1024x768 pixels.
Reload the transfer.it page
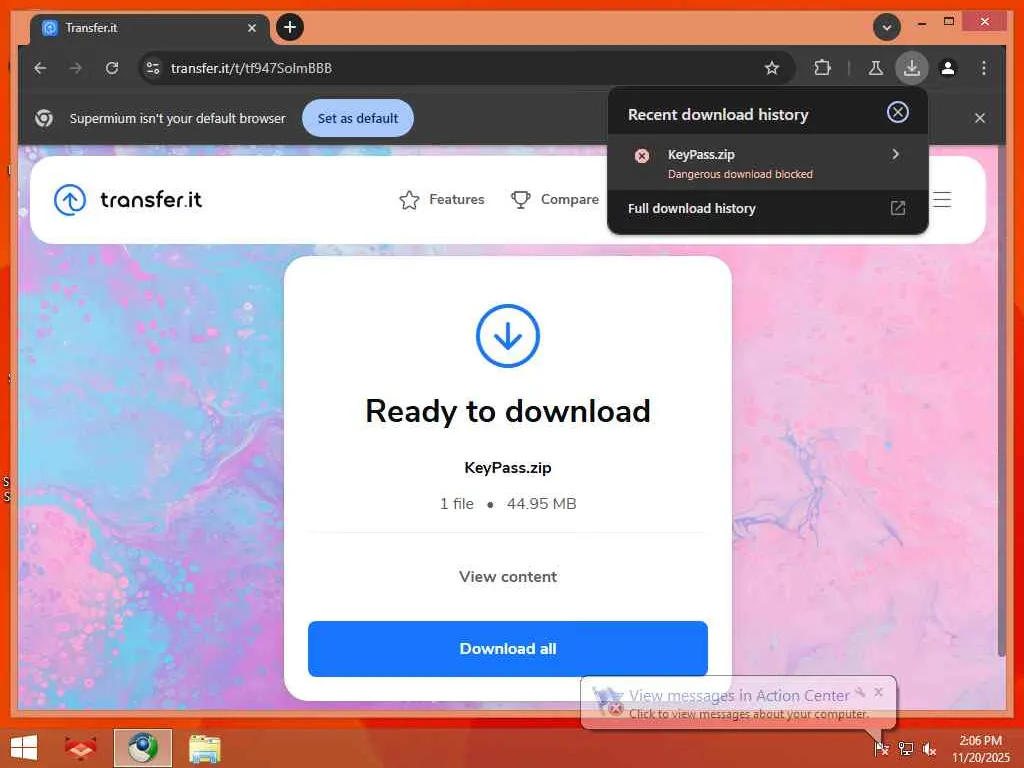click(112, 68)
